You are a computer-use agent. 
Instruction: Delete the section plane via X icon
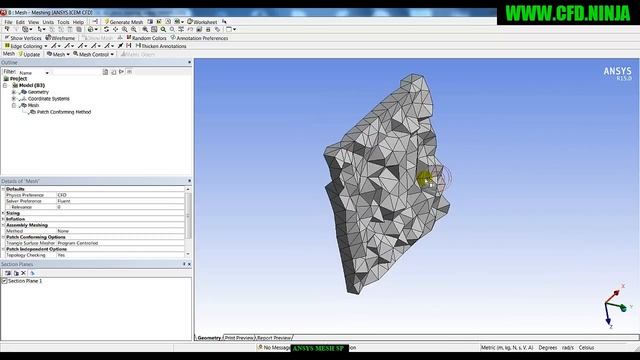(23, 273)
